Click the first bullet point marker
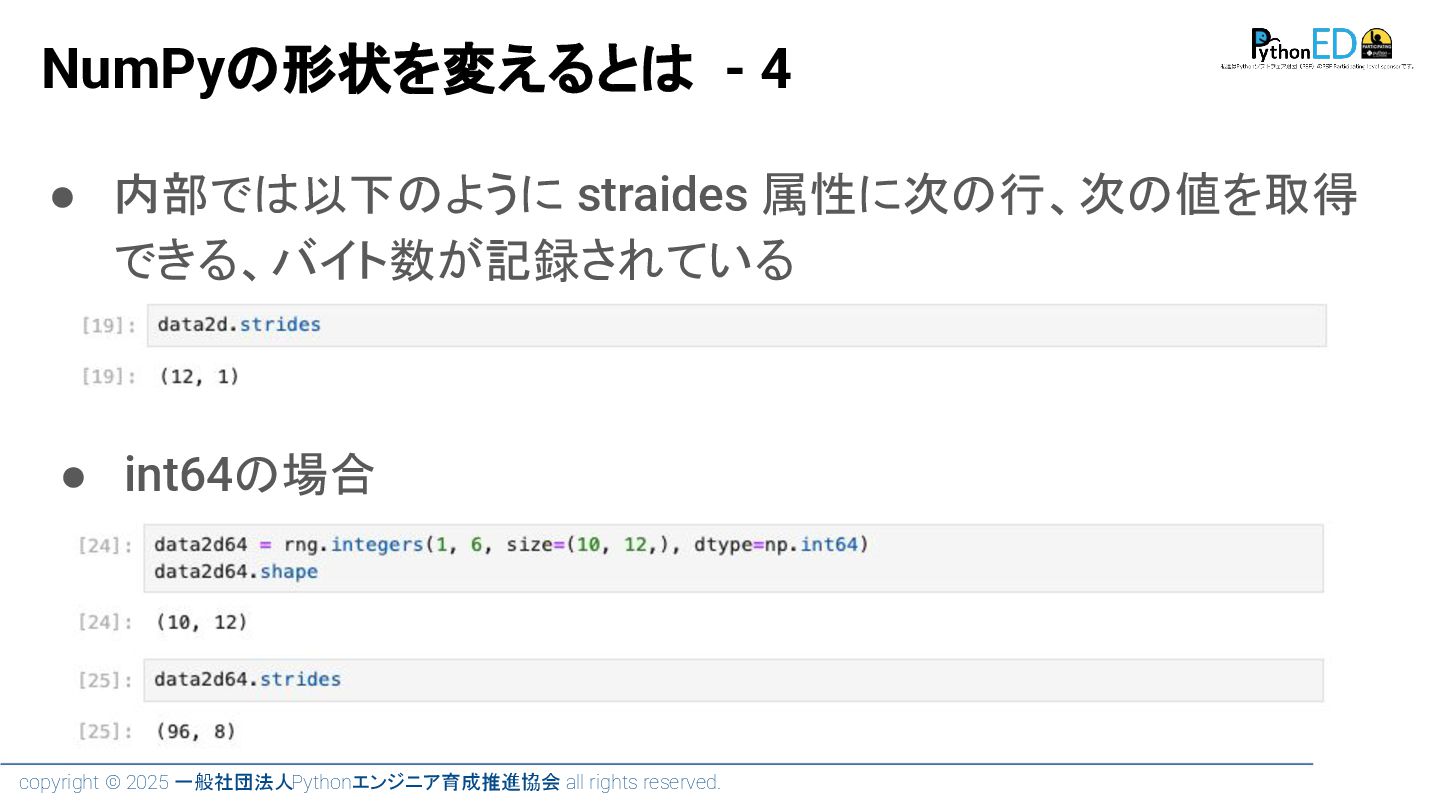This screenshot has height=810, width=1440. tap(62, 197)
